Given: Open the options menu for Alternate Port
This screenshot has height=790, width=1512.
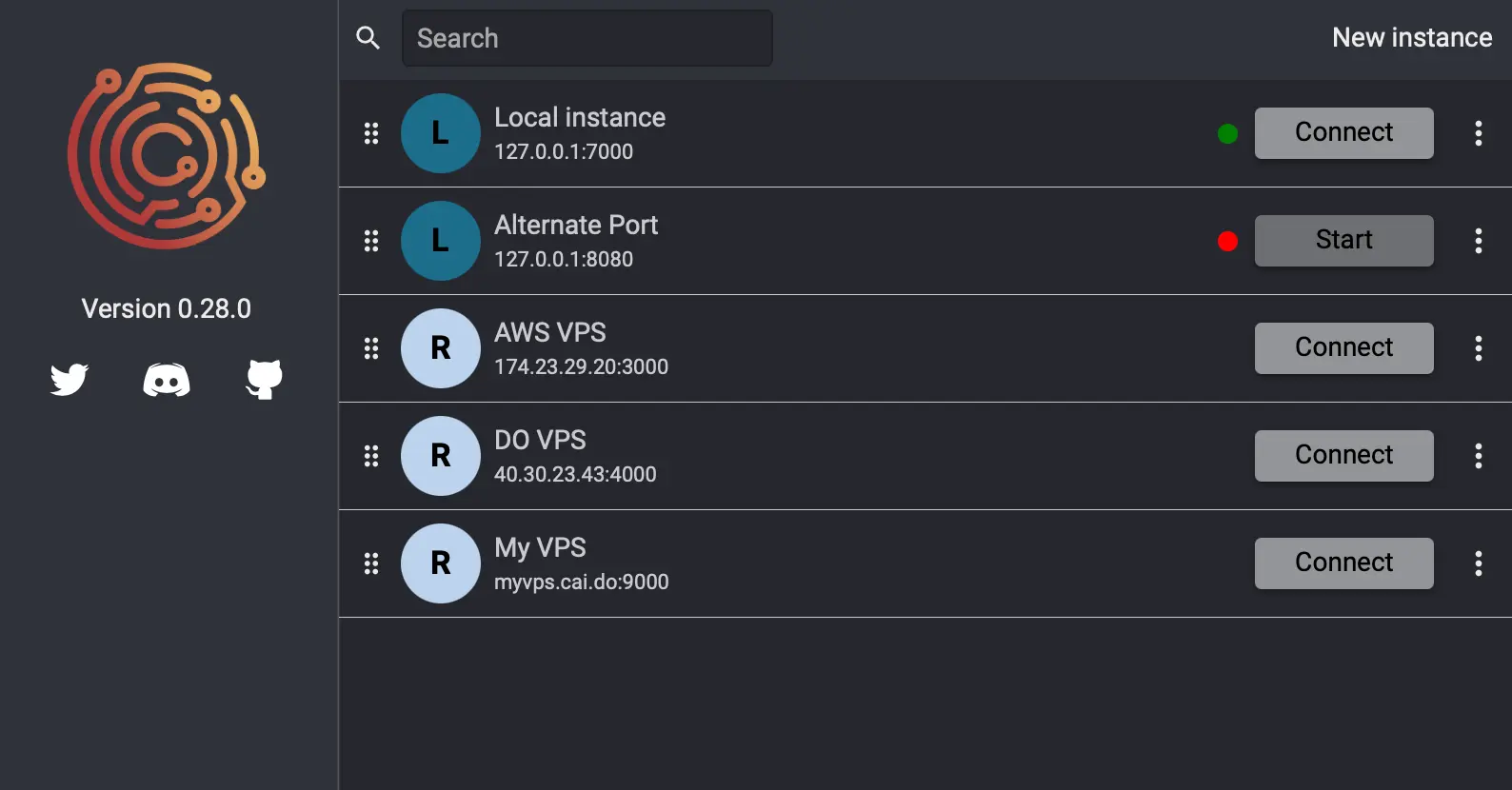Looking at the screenshot, I should (1479, 241).
